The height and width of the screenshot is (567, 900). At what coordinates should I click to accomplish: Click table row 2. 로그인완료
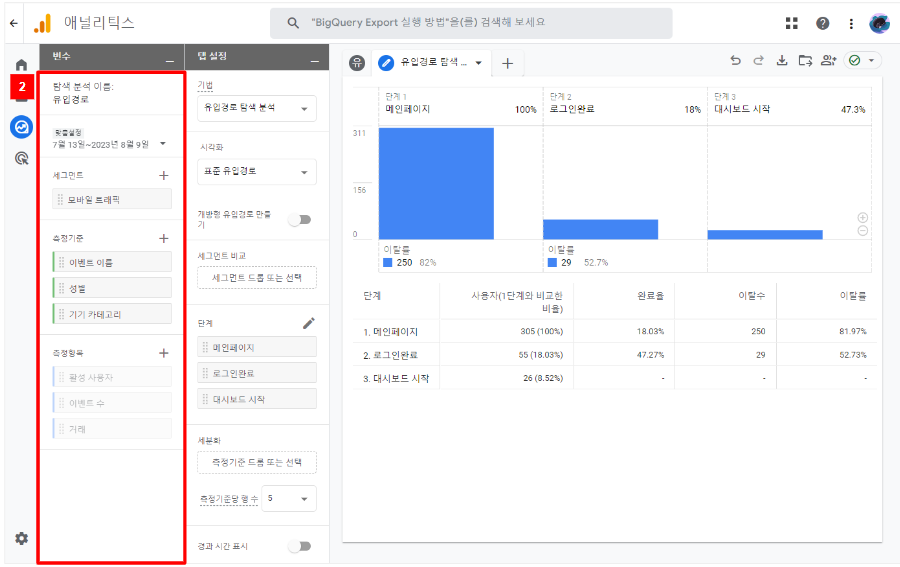click(615, 355)
